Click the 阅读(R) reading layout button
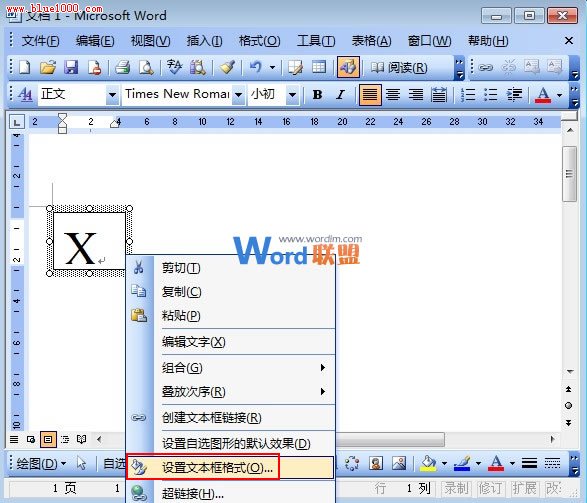Viewport: 587px width, 503px height. 399,68
